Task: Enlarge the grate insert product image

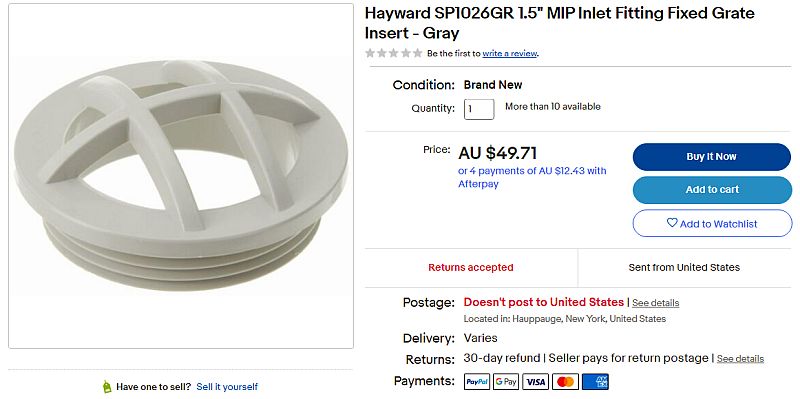Action: pos(181,176)
